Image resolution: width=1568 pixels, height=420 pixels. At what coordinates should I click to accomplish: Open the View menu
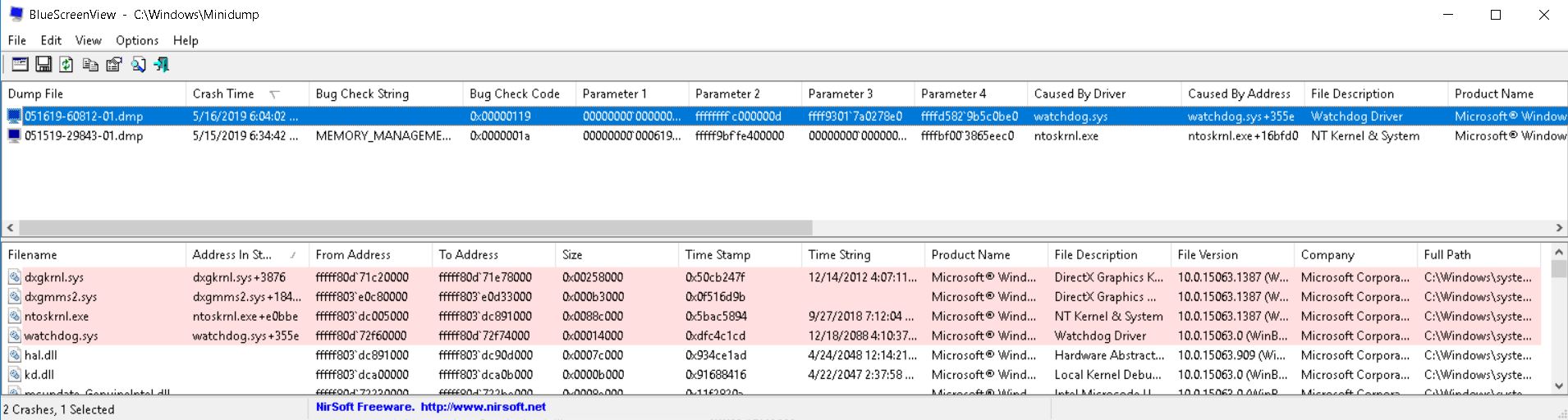pyautogui.click(x=88, y=40)
